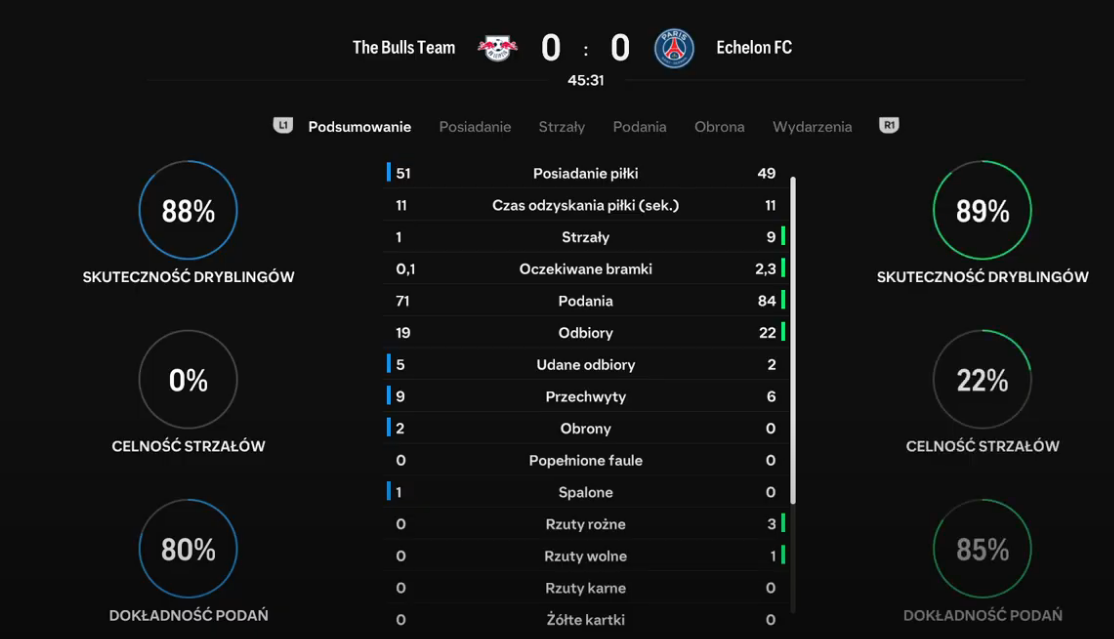
Task: Select the 22% shot accuracy circle
Action: [982, 380]
